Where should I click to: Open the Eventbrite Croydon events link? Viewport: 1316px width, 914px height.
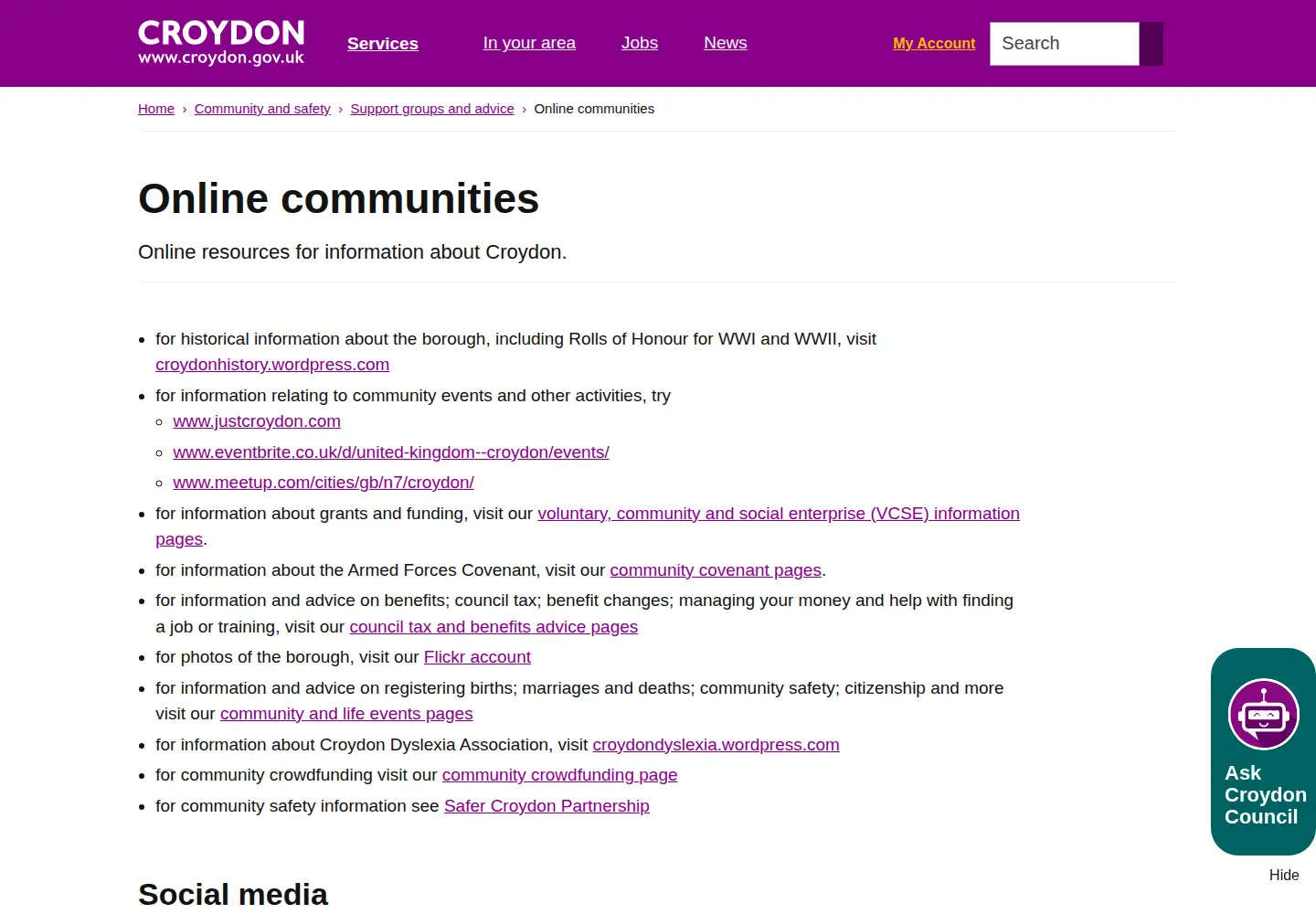pos(391,452)
